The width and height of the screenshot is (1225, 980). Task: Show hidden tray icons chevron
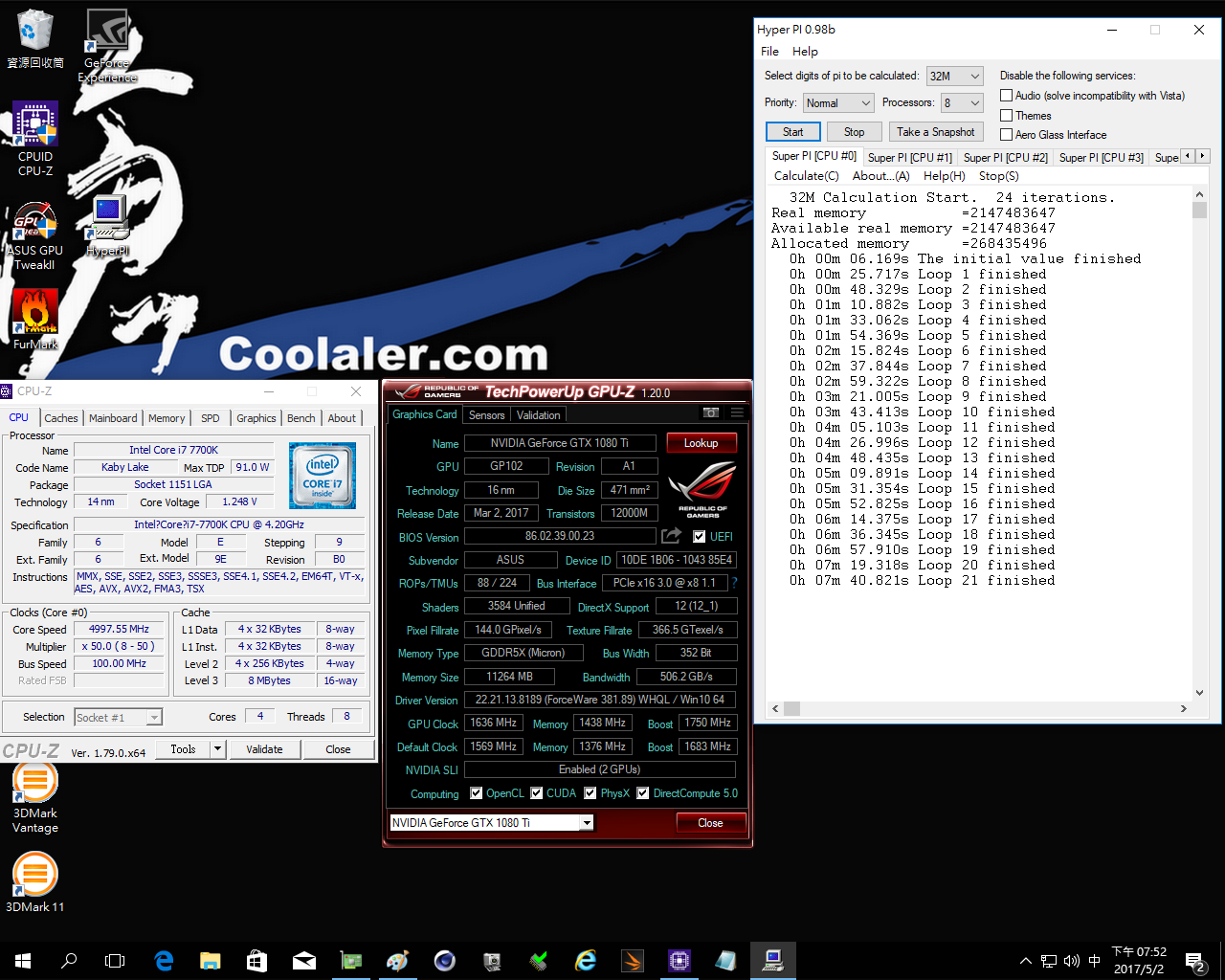1026,961
